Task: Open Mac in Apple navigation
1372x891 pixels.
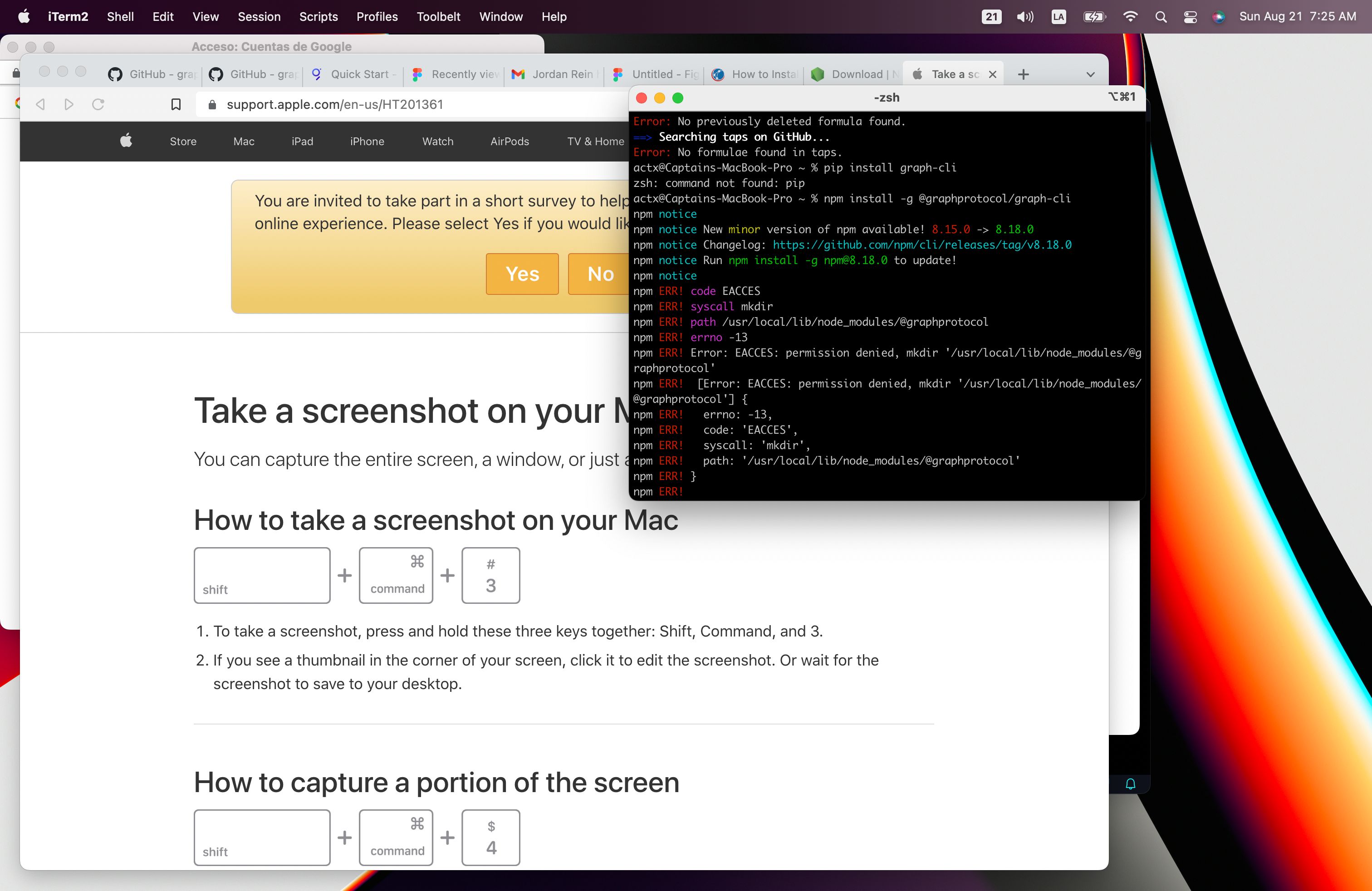Action: click(x=244, y=141)
